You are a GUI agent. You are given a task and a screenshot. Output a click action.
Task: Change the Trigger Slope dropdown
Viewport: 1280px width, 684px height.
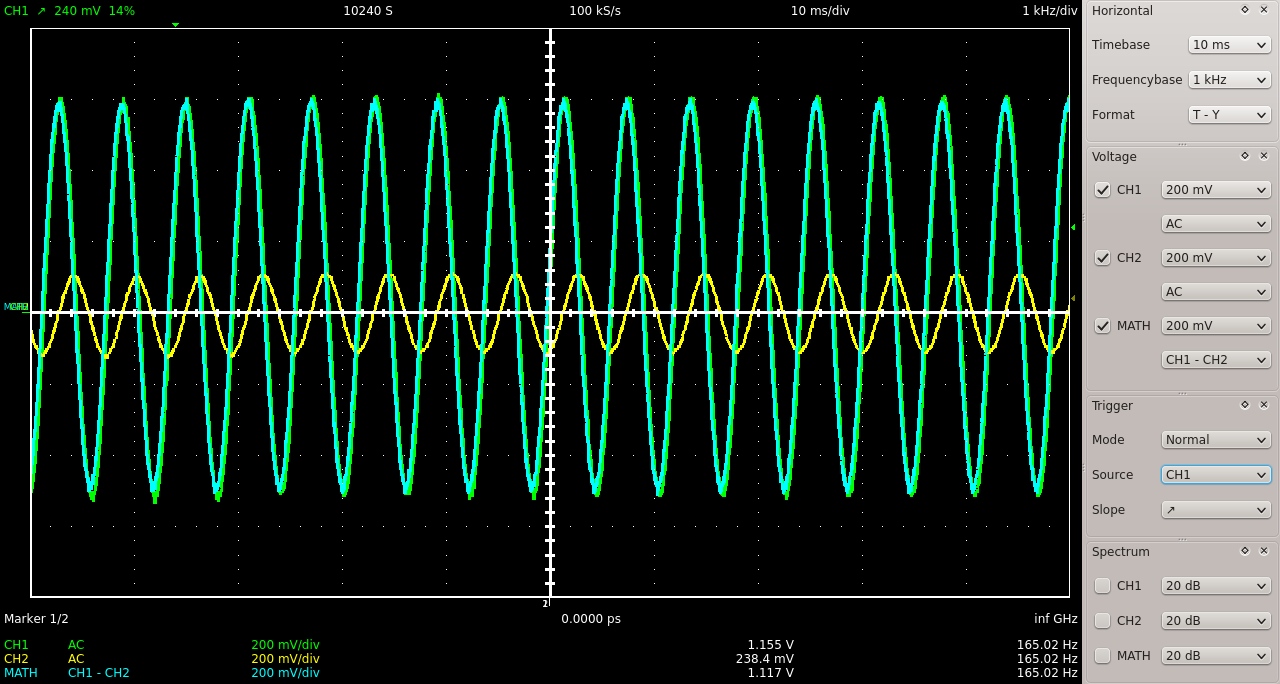pos(1215,510)
